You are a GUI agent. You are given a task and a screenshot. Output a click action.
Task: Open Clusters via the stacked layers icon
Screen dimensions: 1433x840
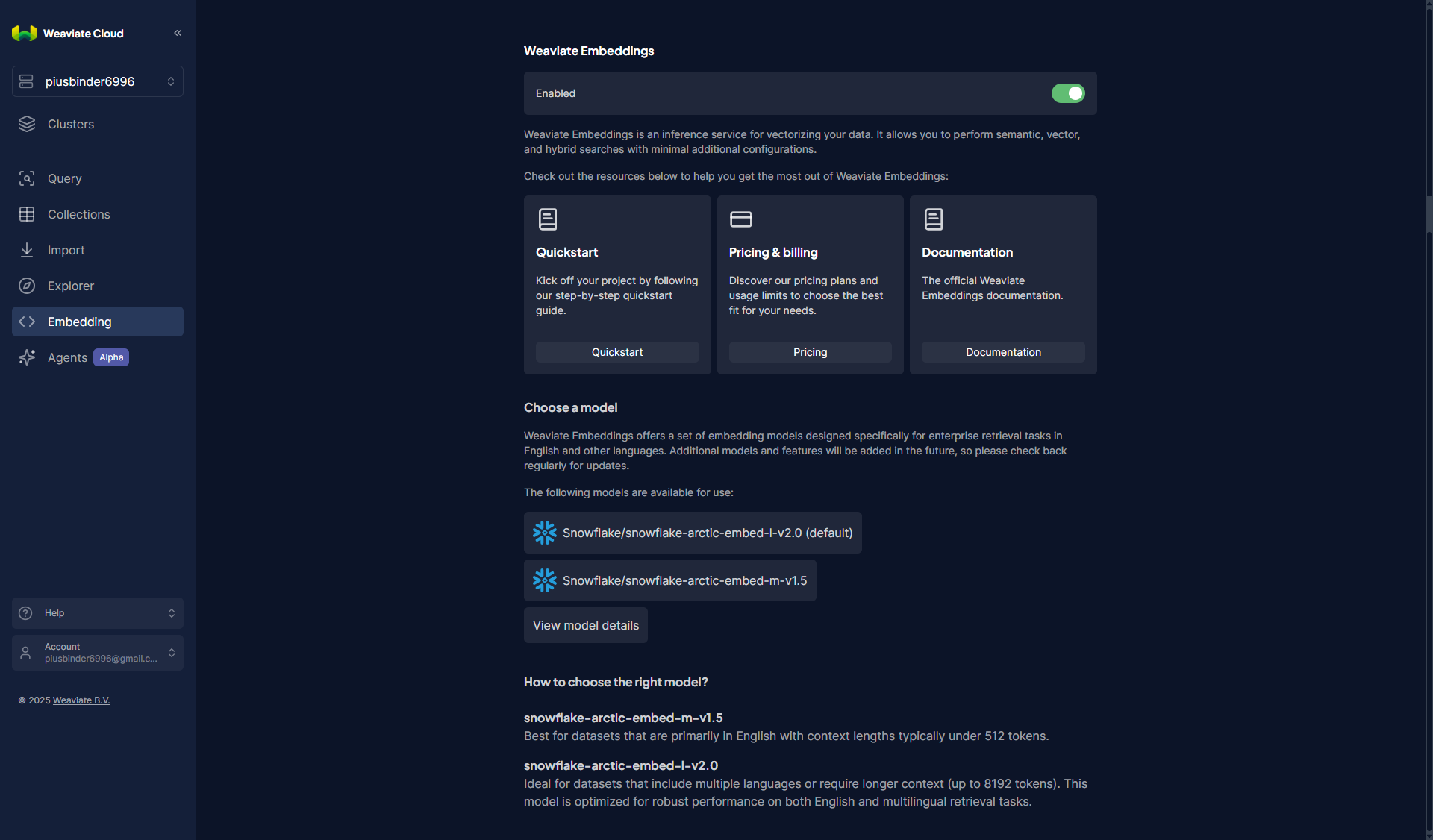(x=27, y=124)
